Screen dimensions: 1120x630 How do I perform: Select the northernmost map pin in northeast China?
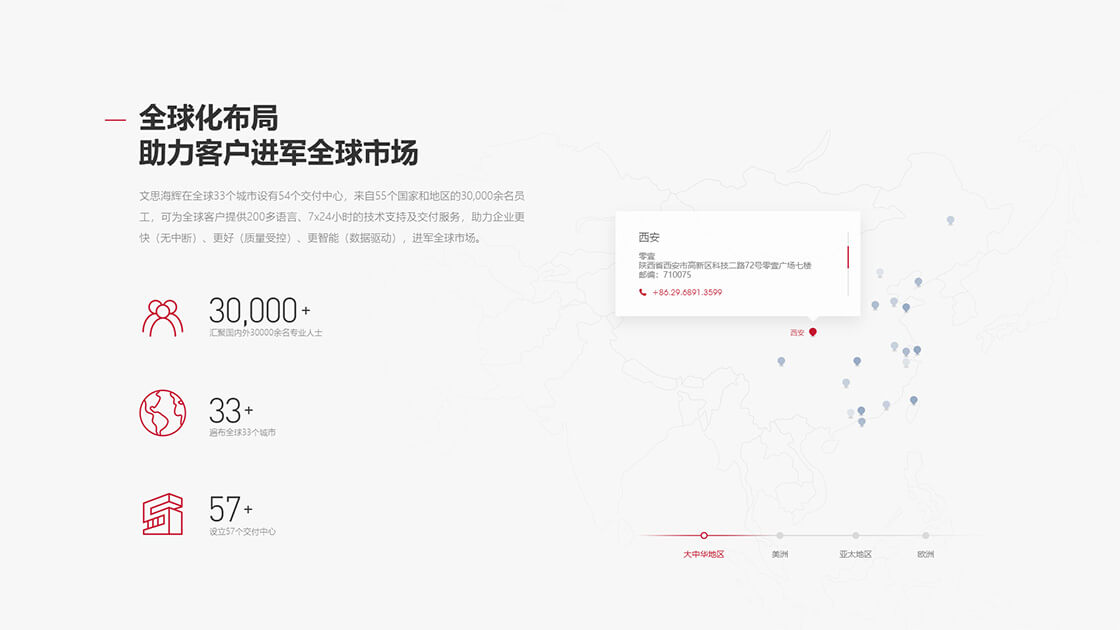(x=950, y=220)
